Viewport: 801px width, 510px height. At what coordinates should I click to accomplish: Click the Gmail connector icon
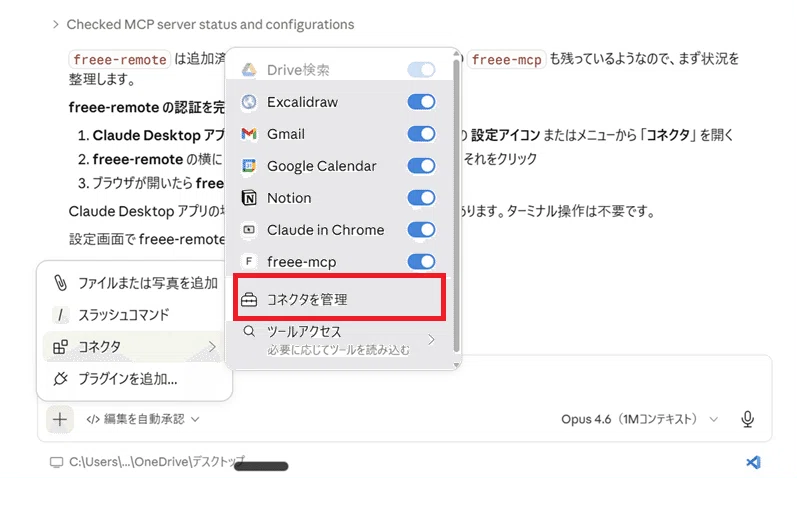(249, 134)
